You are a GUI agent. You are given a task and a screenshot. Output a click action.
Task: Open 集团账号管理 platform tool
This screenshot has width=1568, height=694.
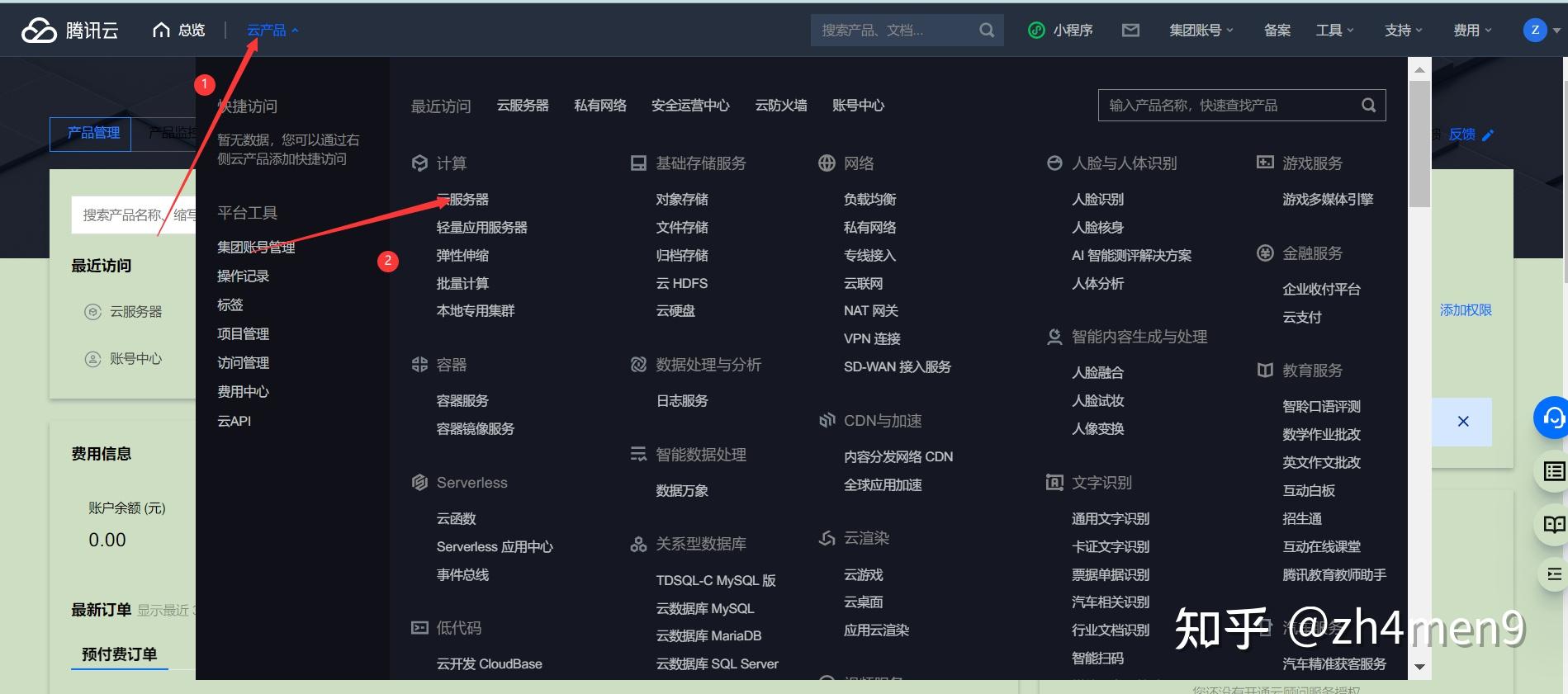tap(256, 248)
